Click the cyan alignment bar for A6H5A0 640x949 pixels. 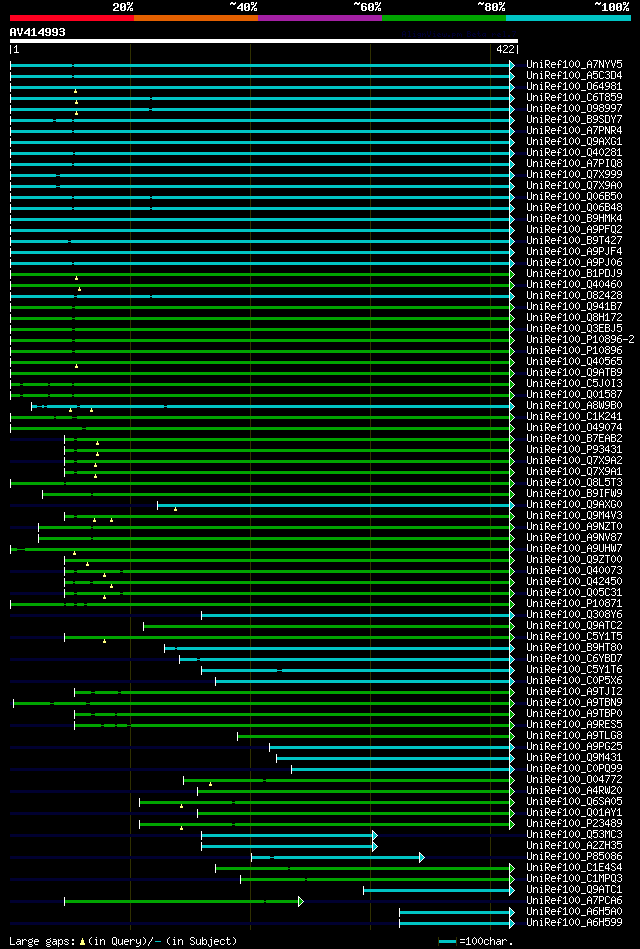(457, 912)
